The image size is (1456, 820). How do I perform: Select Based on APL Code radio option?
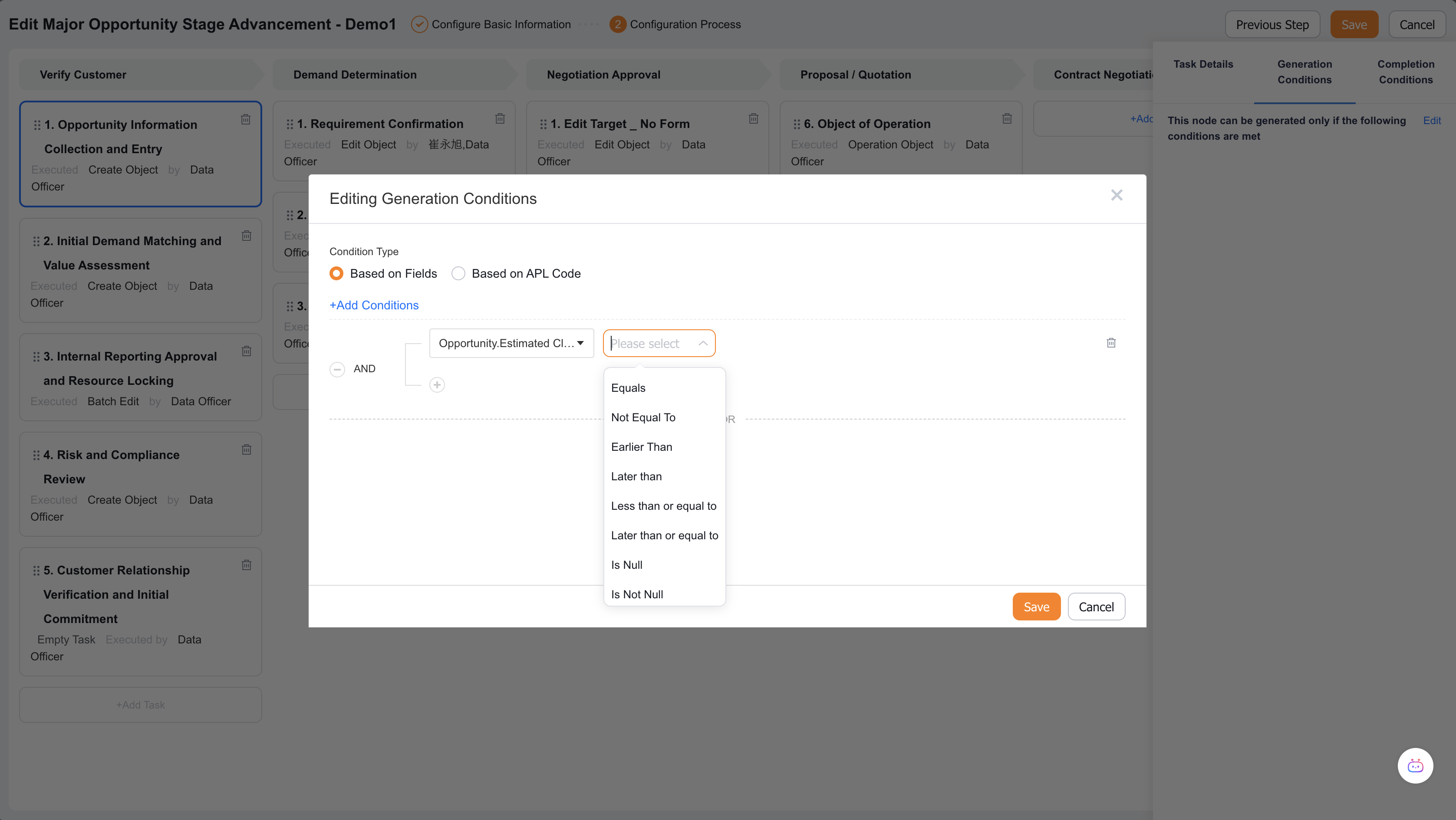[458, 273]
